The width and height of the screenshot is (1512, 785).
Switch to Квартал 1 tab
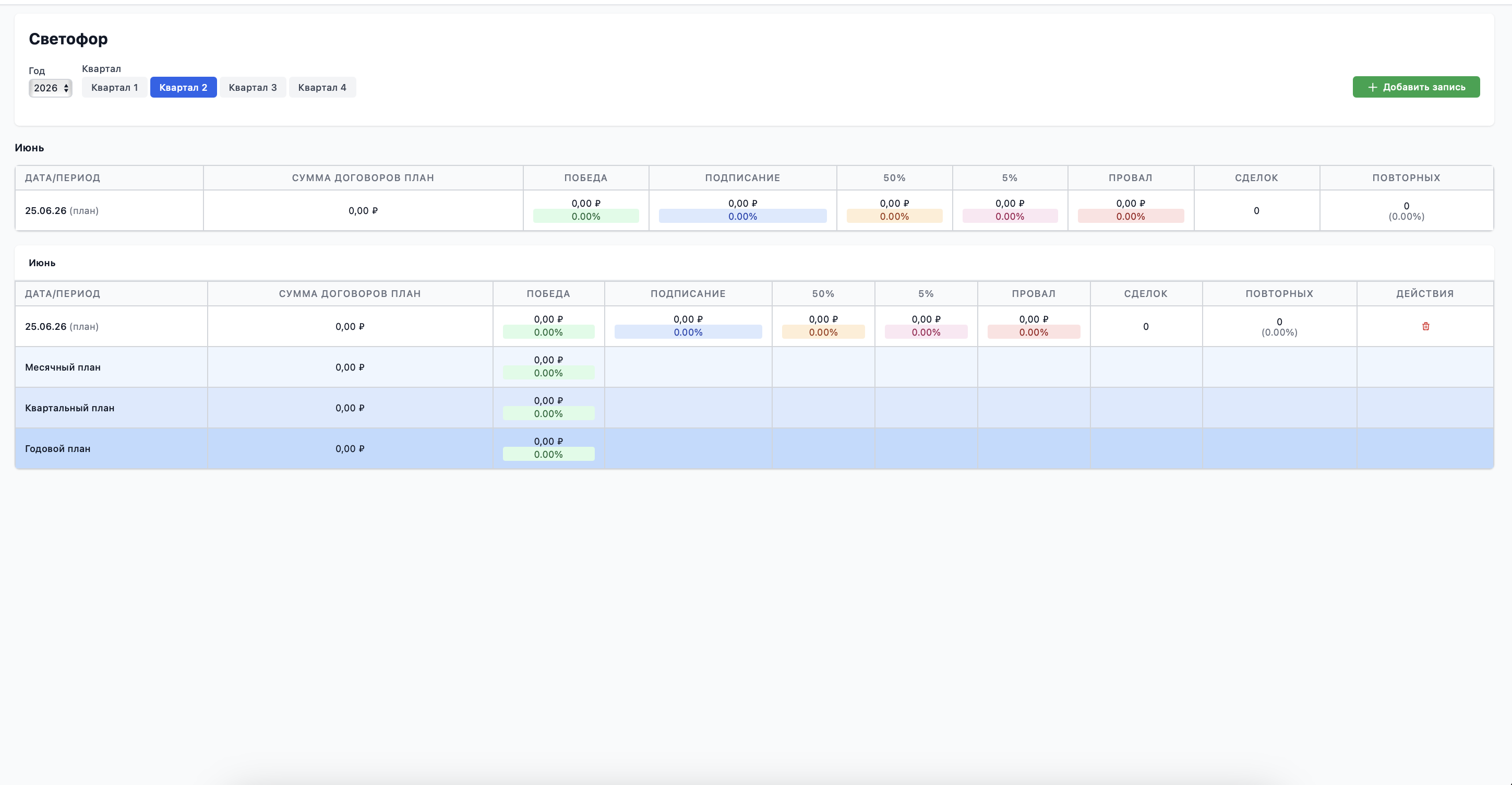pos(114,88)
